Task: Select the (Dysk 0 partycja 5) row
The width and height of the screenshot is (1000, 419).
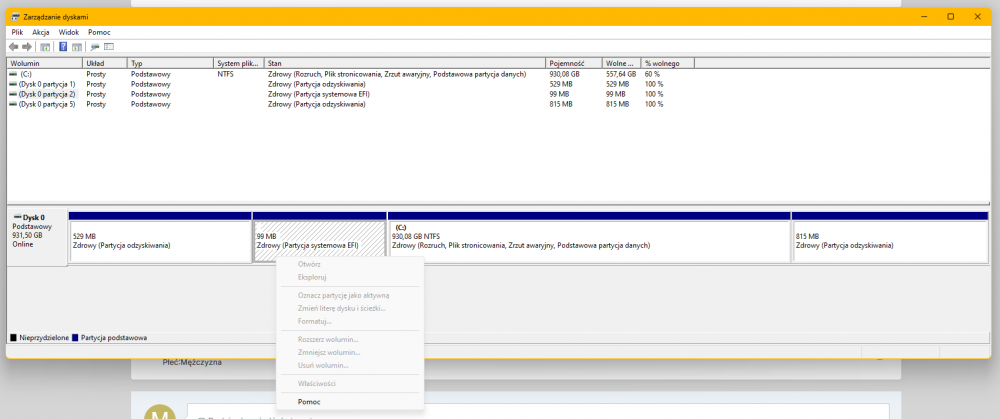Action: click(47, 104)
